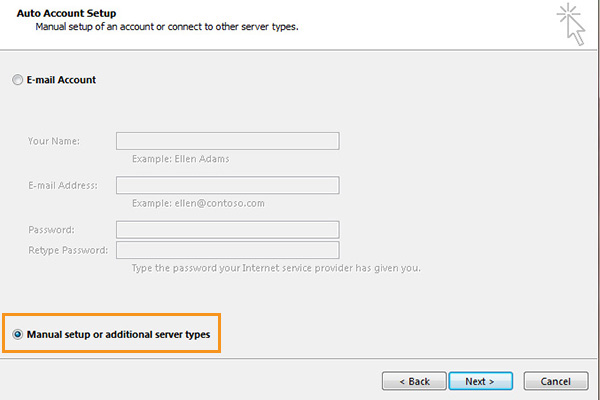This screenshot has height=400, width=600.
Task: Click the Next button
Action: 480,381
